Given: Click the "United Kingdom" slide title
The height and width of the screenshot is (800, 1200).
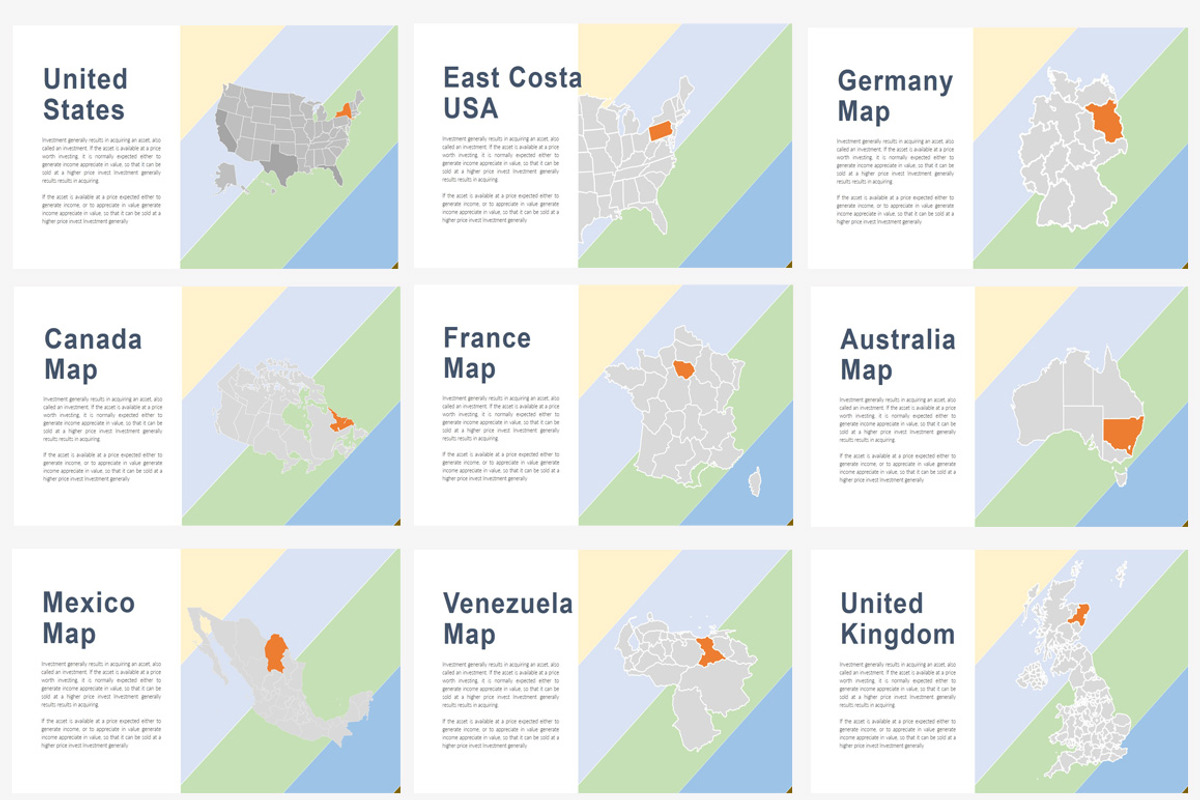Looking at the screenshot, I should [x=897, y=618].
